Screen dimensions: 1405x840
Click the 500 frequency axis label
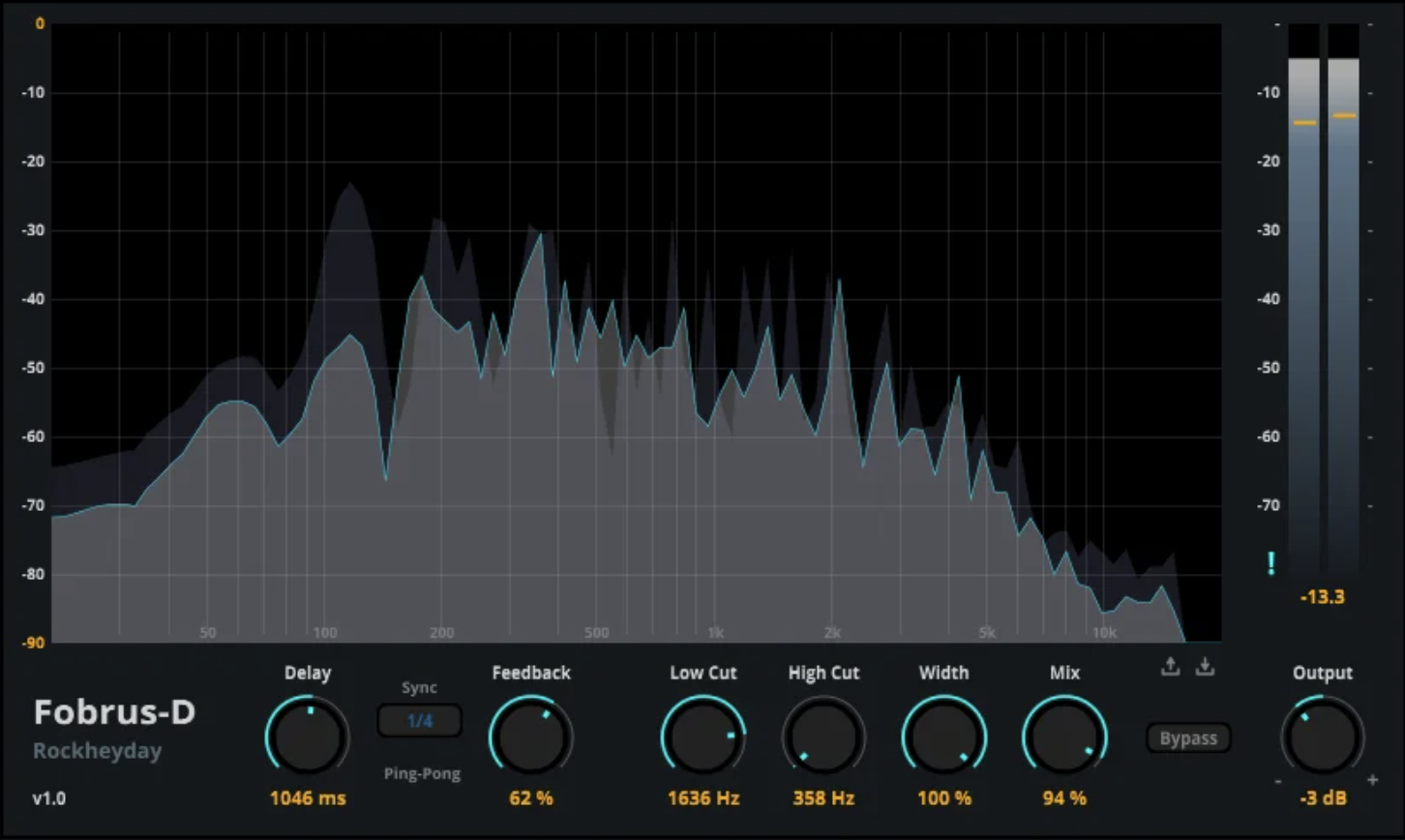pyautogui.click(x=597, y=633)
